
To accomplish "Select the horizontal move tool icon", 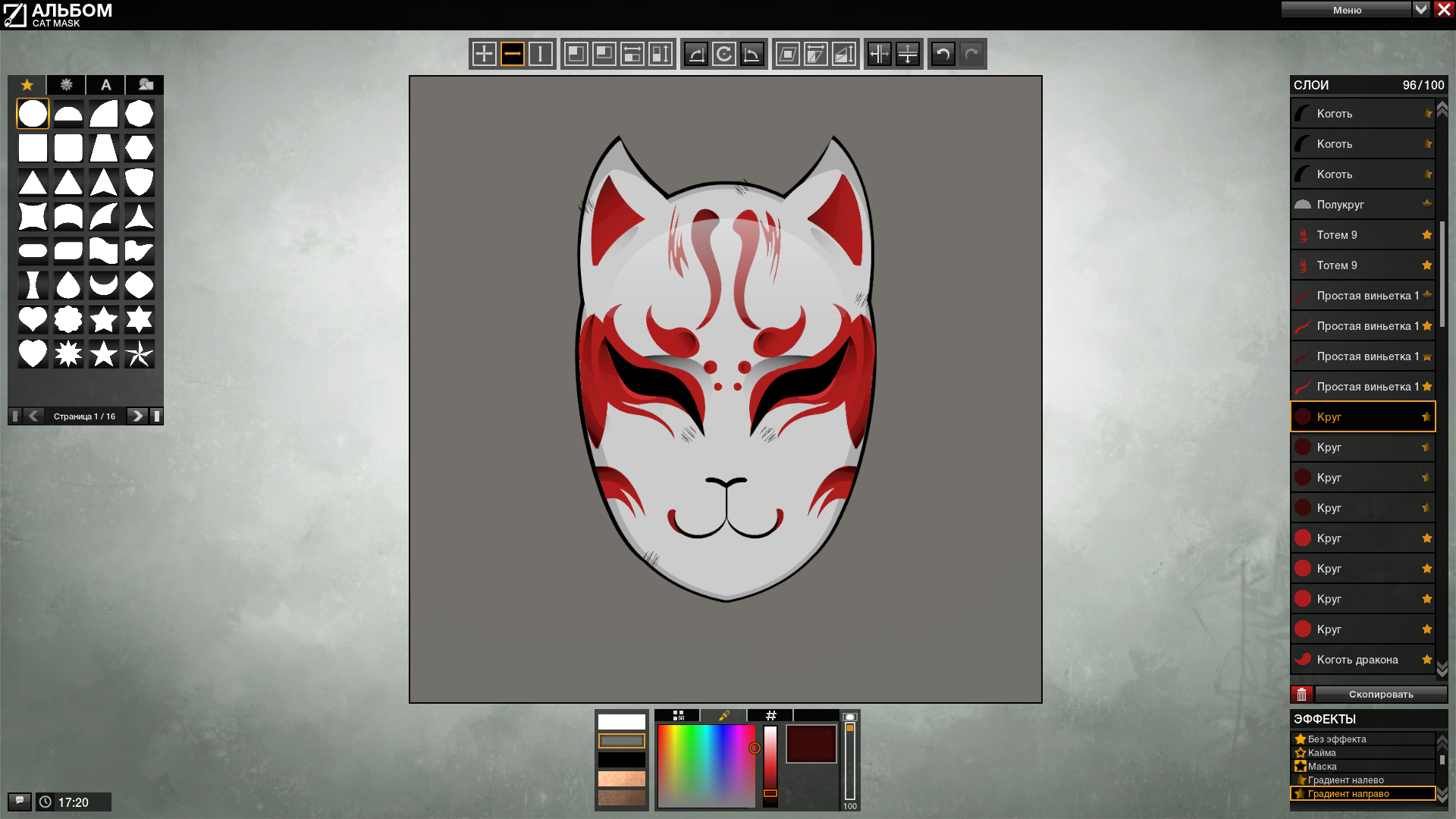I will (513, 54).
